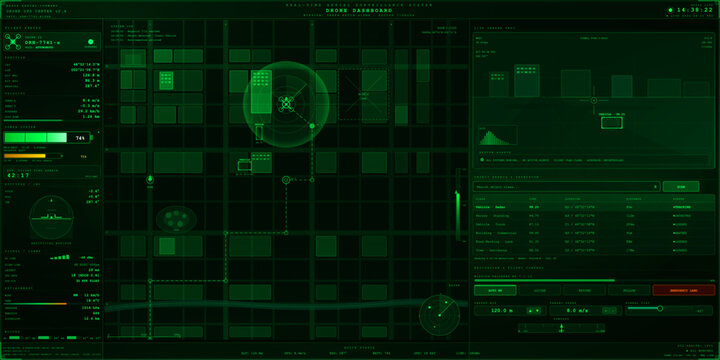Click the SCAN button
This screenshot has width=720, height=360.
coord(681,186)
